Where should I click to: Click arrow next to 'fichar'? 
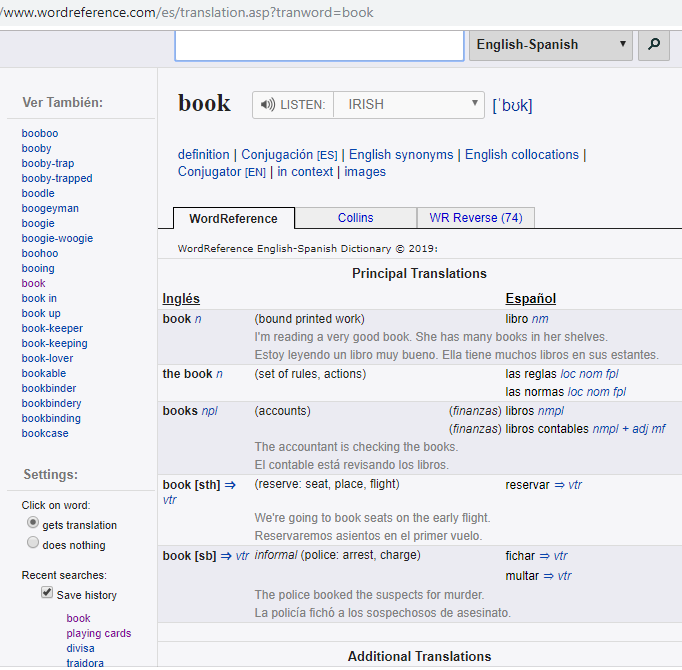tap(545, 556)
